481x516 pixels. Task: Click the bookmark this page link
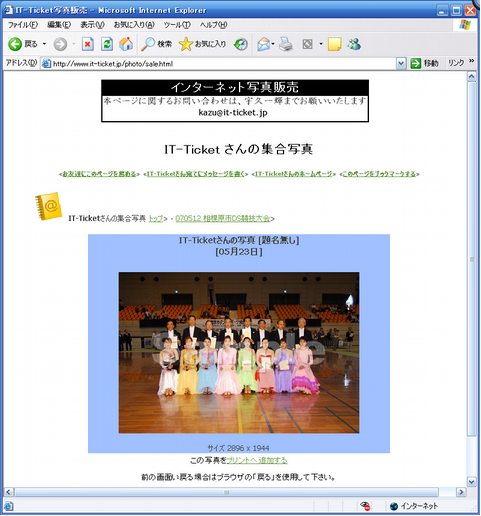379,174
